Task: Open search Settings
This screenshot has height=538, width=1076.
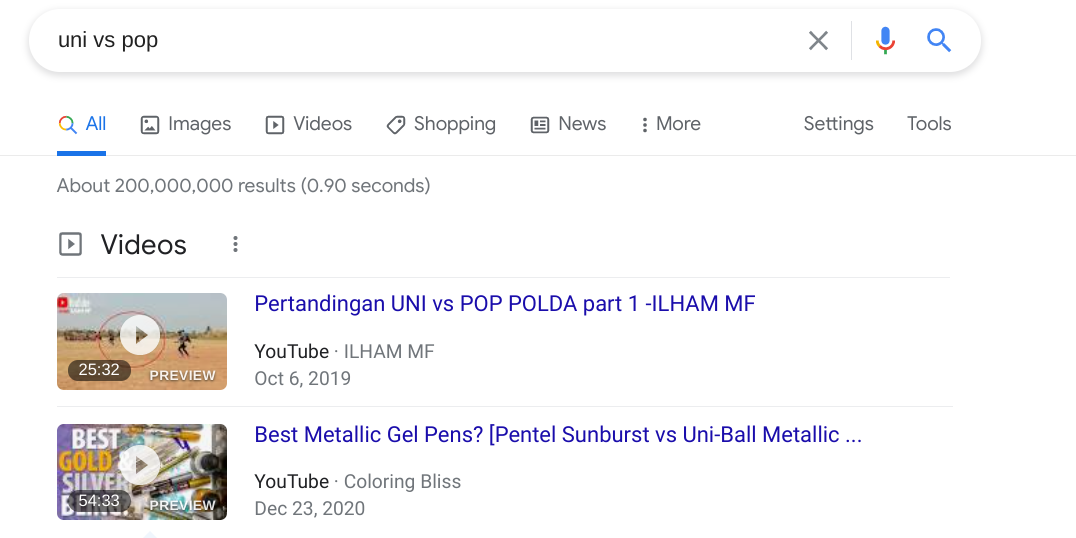Action: (839, 124)
